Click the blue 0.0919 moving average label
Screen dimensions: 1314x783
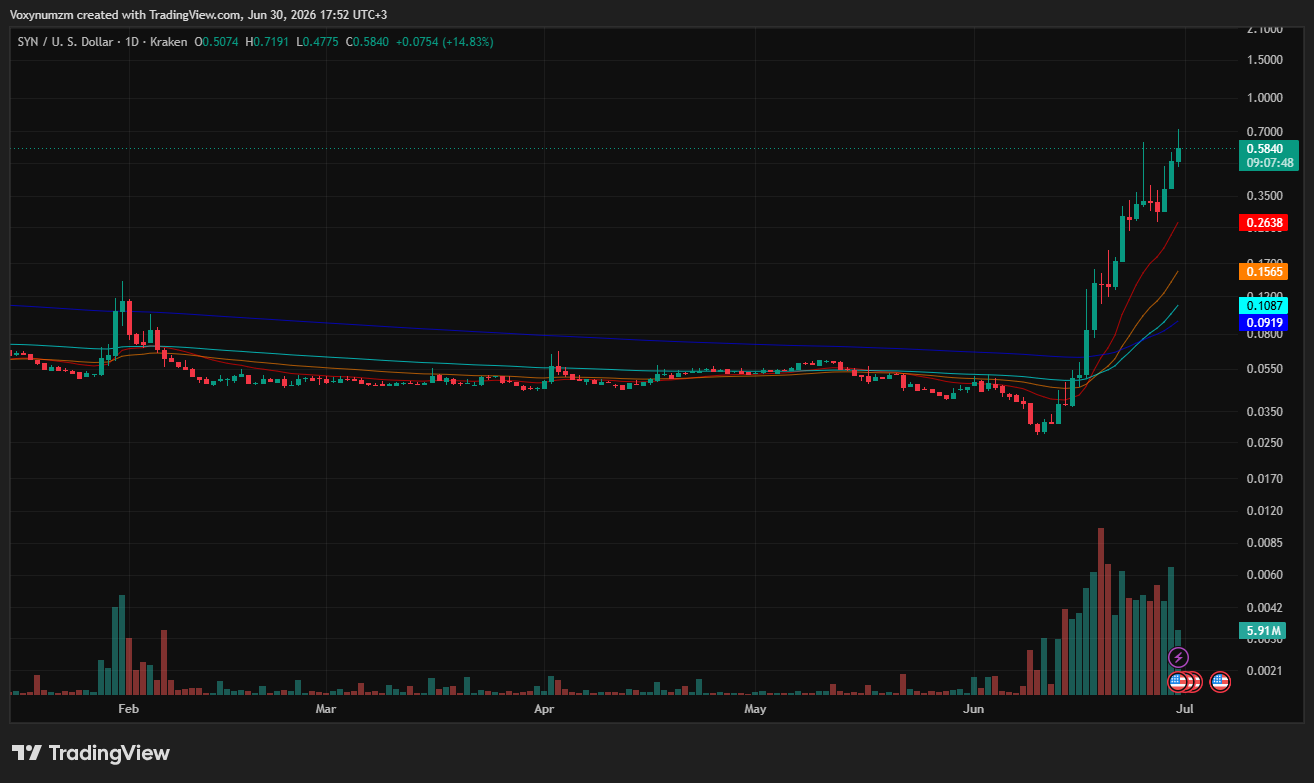click(x=1263, y=323)
